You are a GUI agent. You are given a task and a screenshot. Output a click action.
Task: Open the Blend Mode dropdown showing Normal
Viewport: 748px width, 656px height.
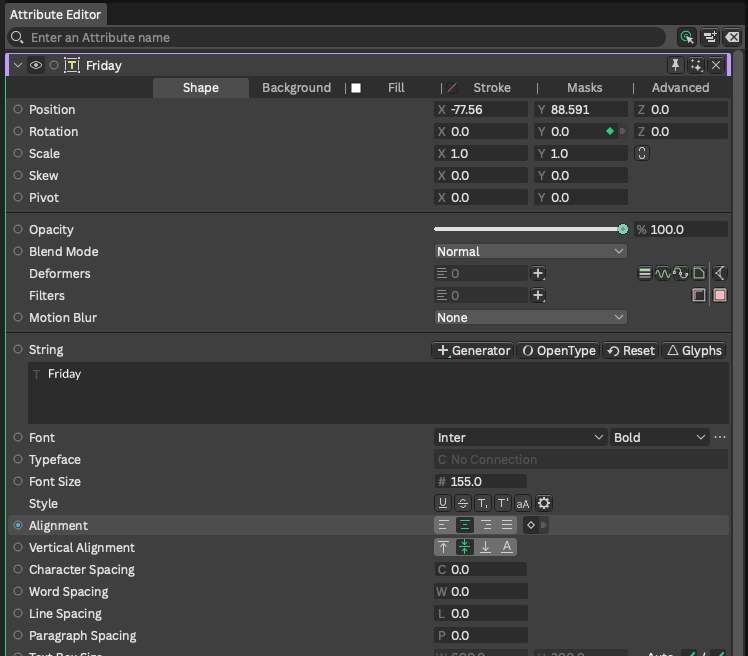[x=530, y=251]
